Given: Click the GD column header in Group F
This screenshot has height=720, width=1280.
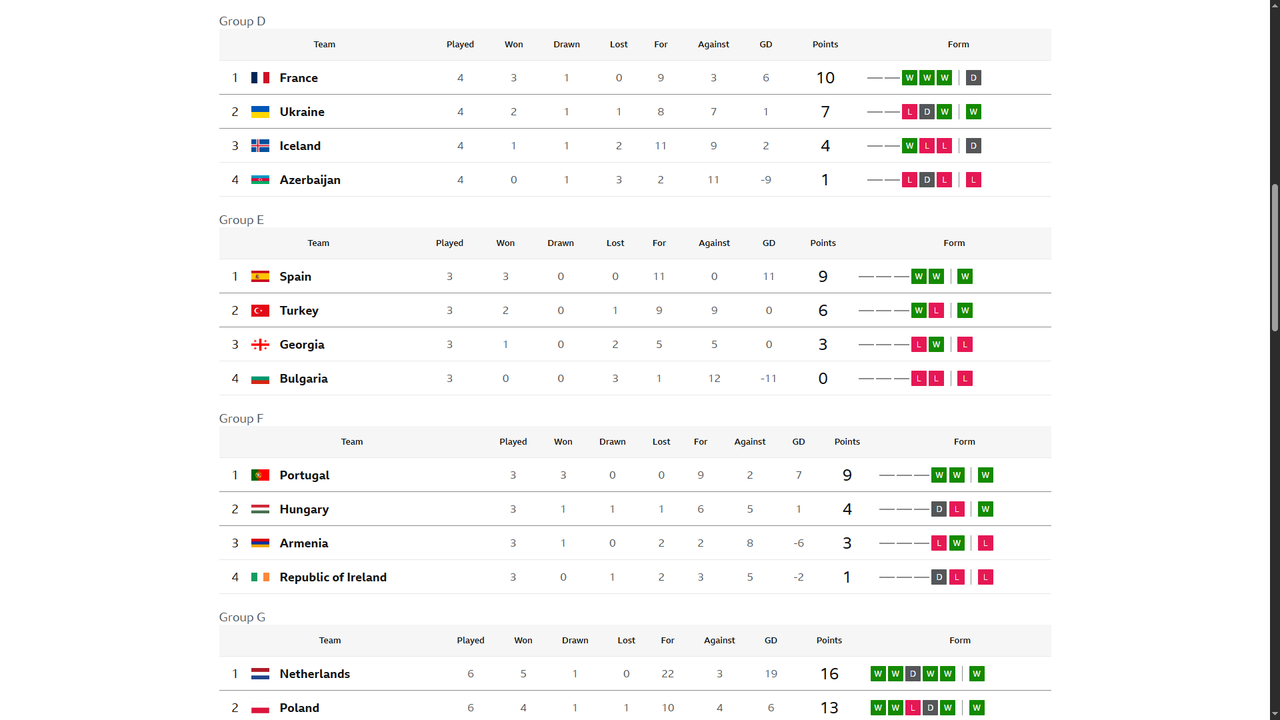Looking at the screenshot, I should coord(798,443).
